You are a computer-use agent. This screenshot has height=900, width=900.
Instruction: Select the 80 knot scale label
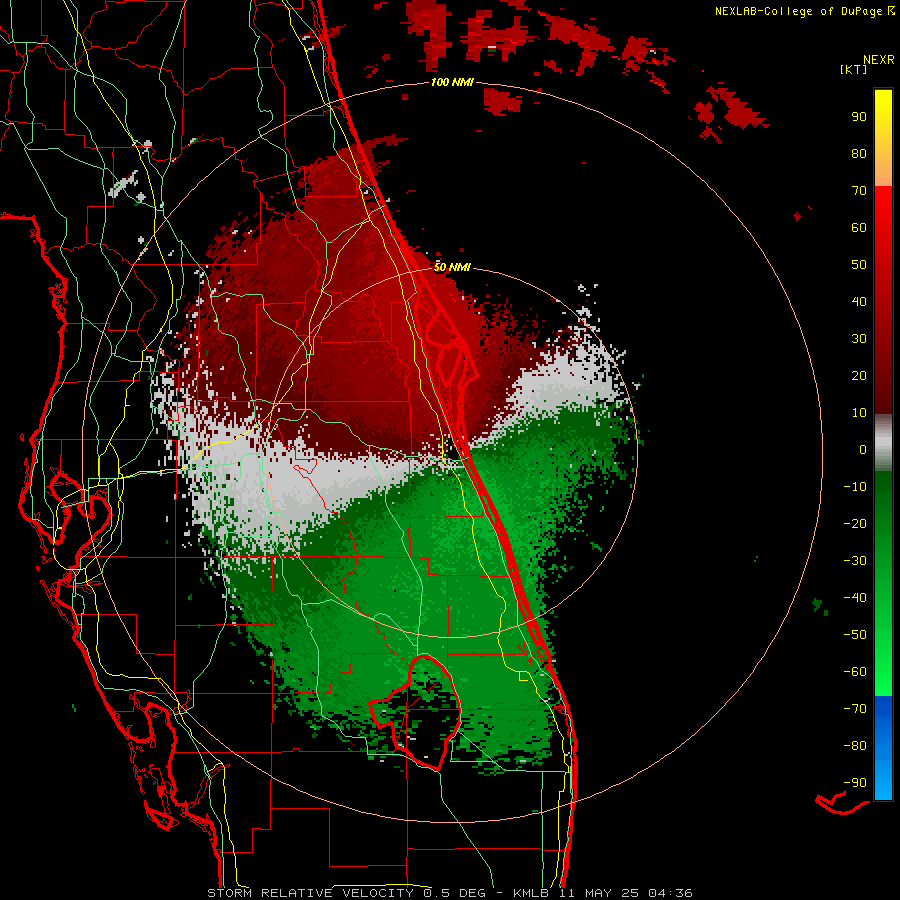point(859,153)
